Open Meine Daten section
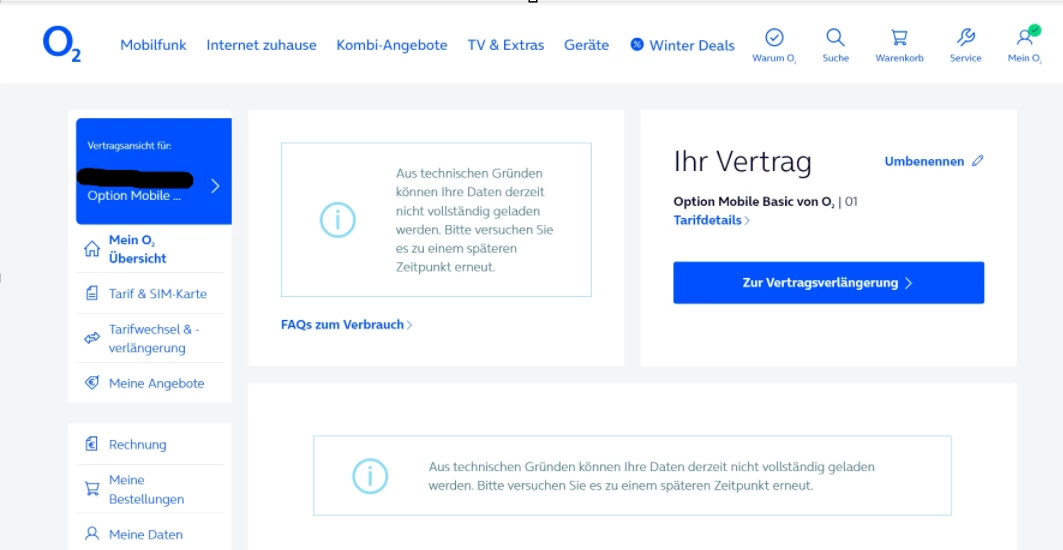 pos(146,534)
